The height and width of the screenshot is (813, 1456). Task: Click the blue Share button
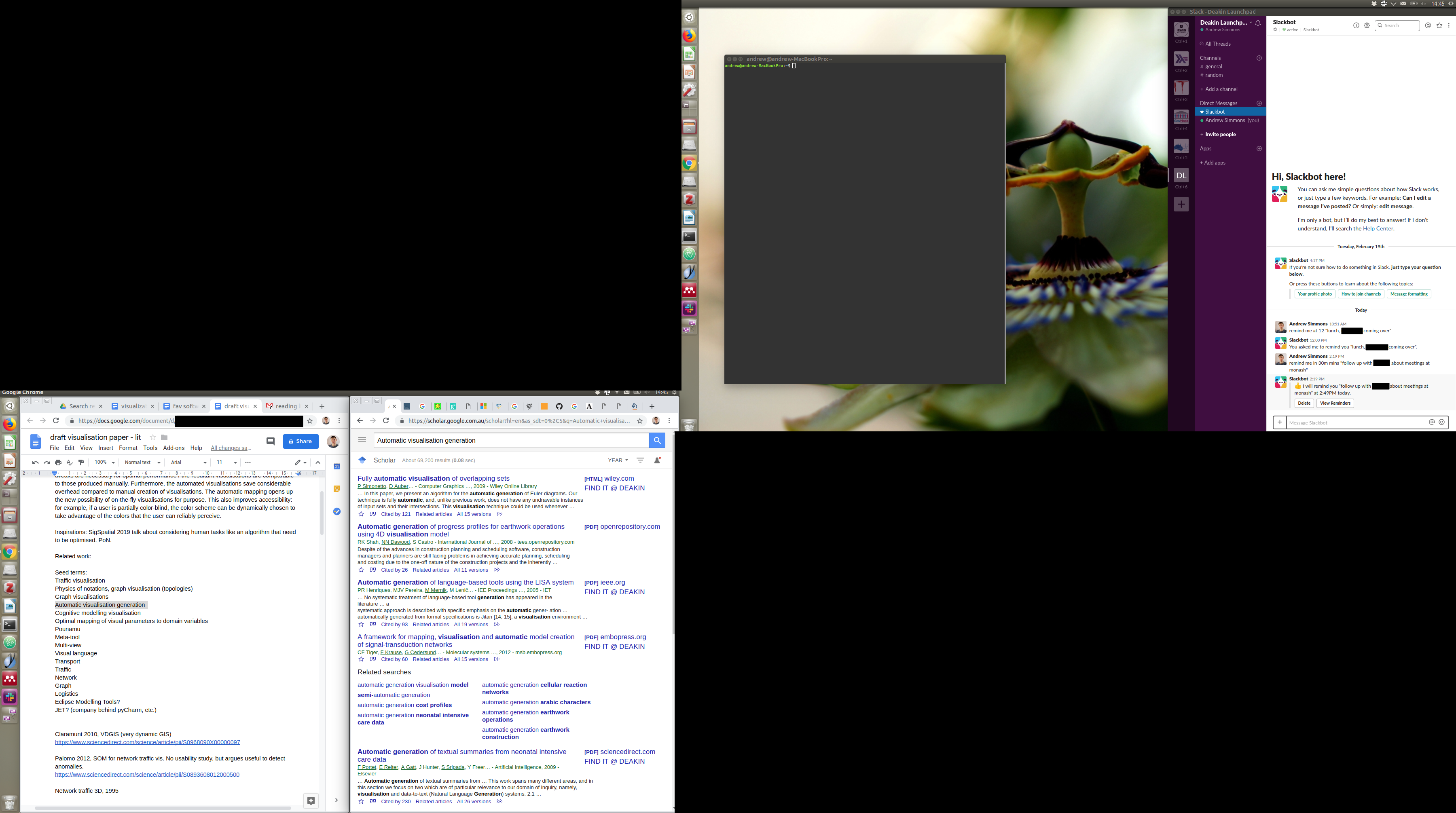(301, 441)
